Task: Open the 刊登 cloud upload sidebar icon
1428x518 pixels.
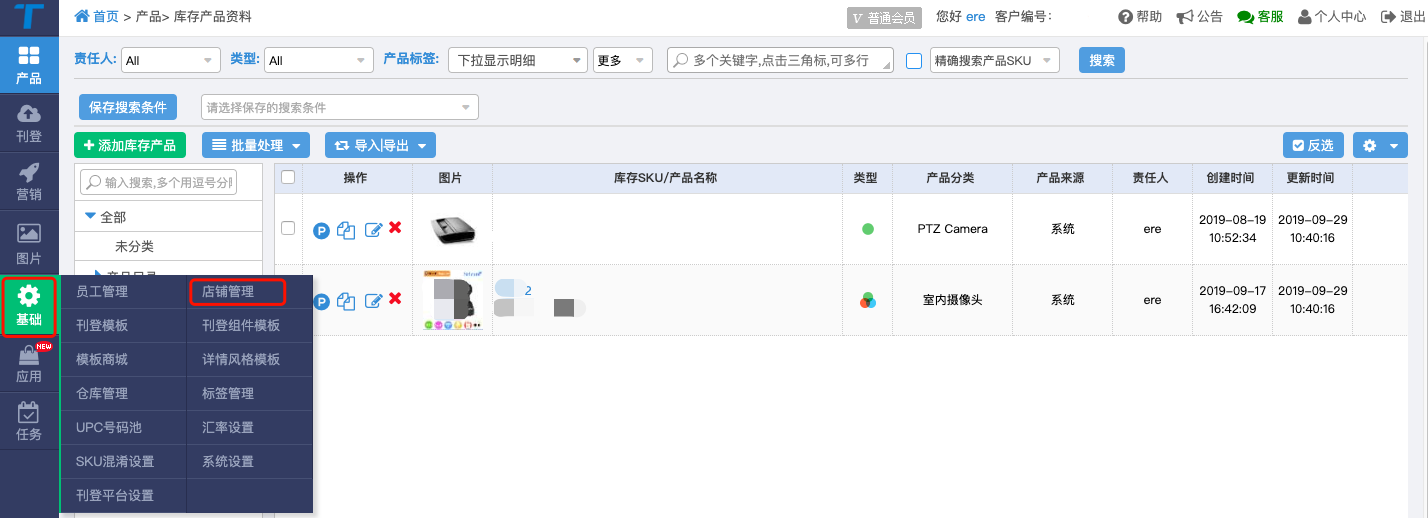Action: click(x=29, y=123)
